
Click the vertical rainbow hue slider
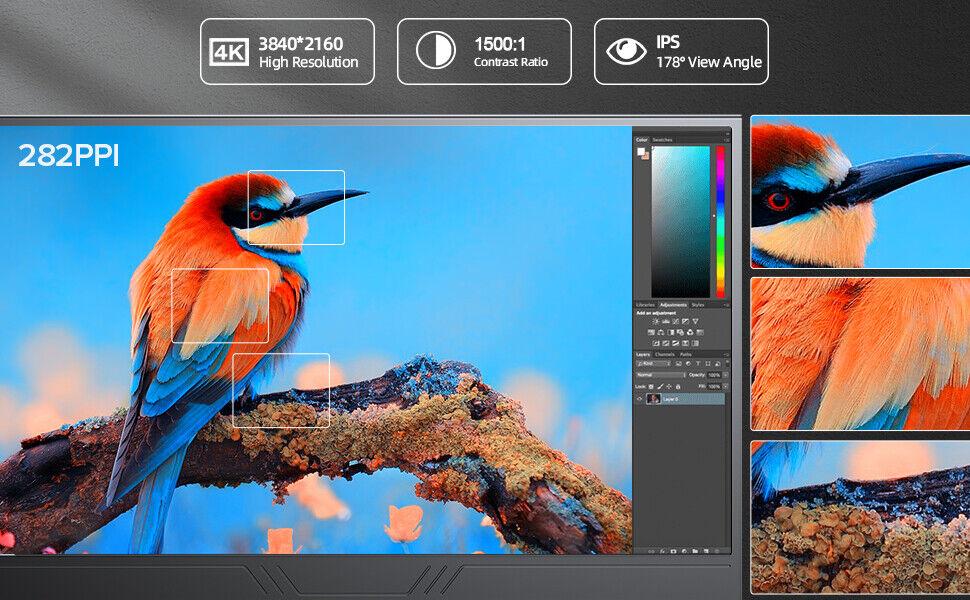point(719,220)
